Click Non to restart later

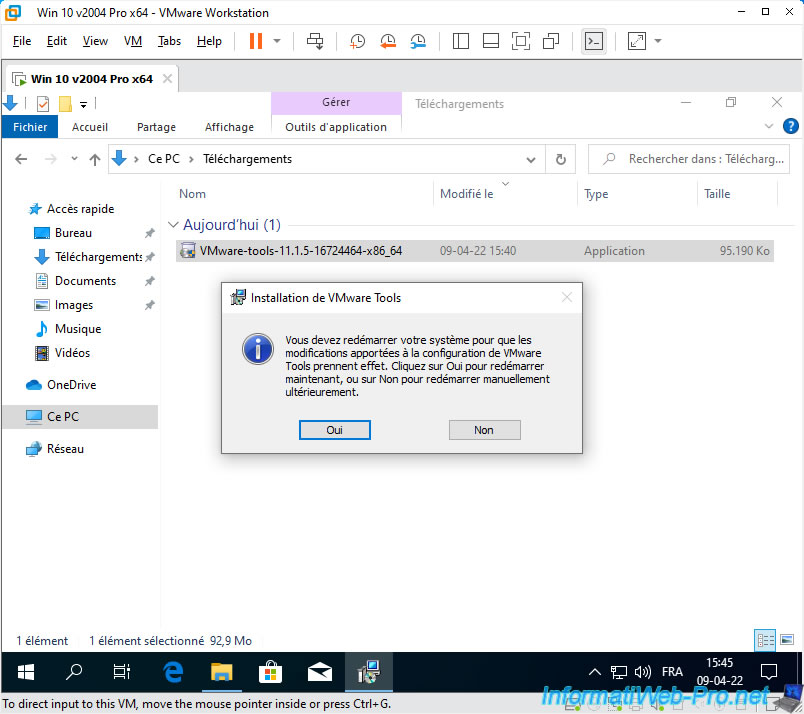pos(484,430)
